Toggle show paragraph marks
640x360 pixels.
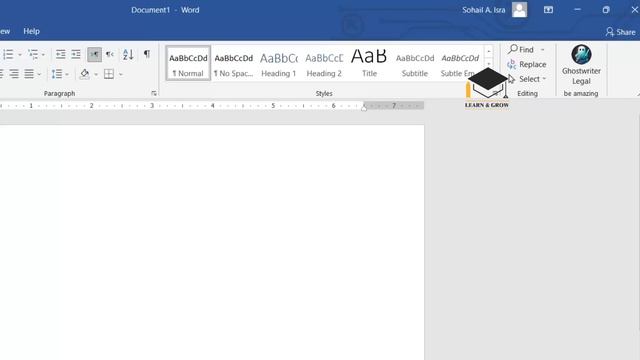[x=147, y=54]
